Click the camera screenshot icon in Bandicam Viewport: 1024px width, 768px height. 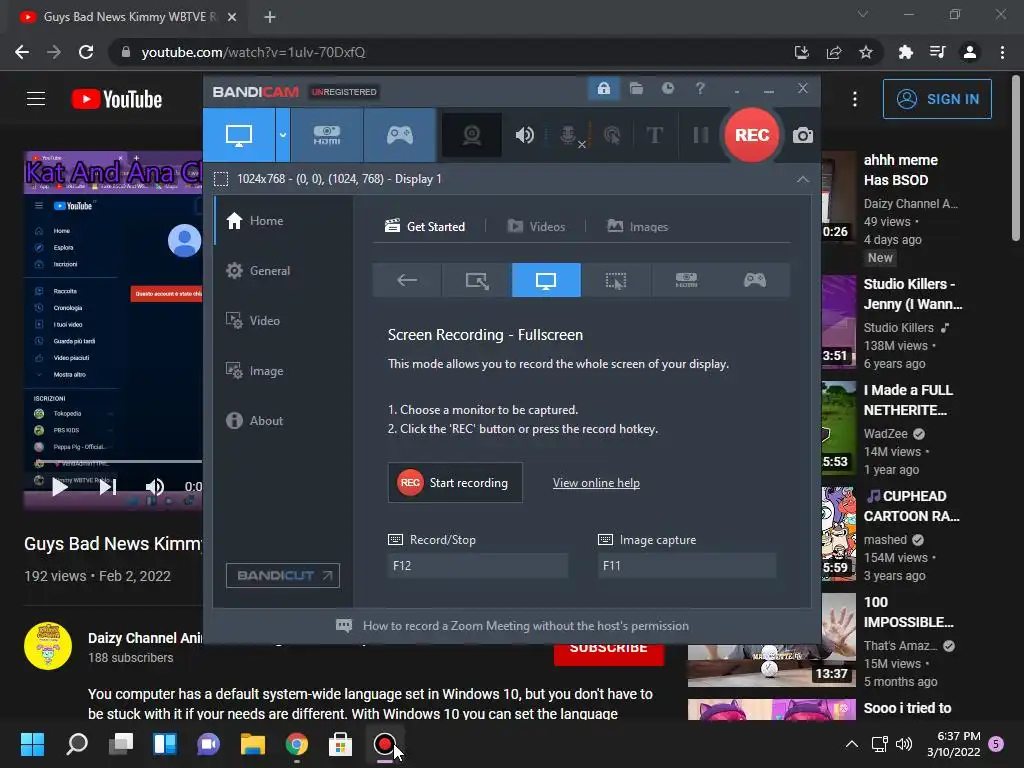tap(803, 135)
